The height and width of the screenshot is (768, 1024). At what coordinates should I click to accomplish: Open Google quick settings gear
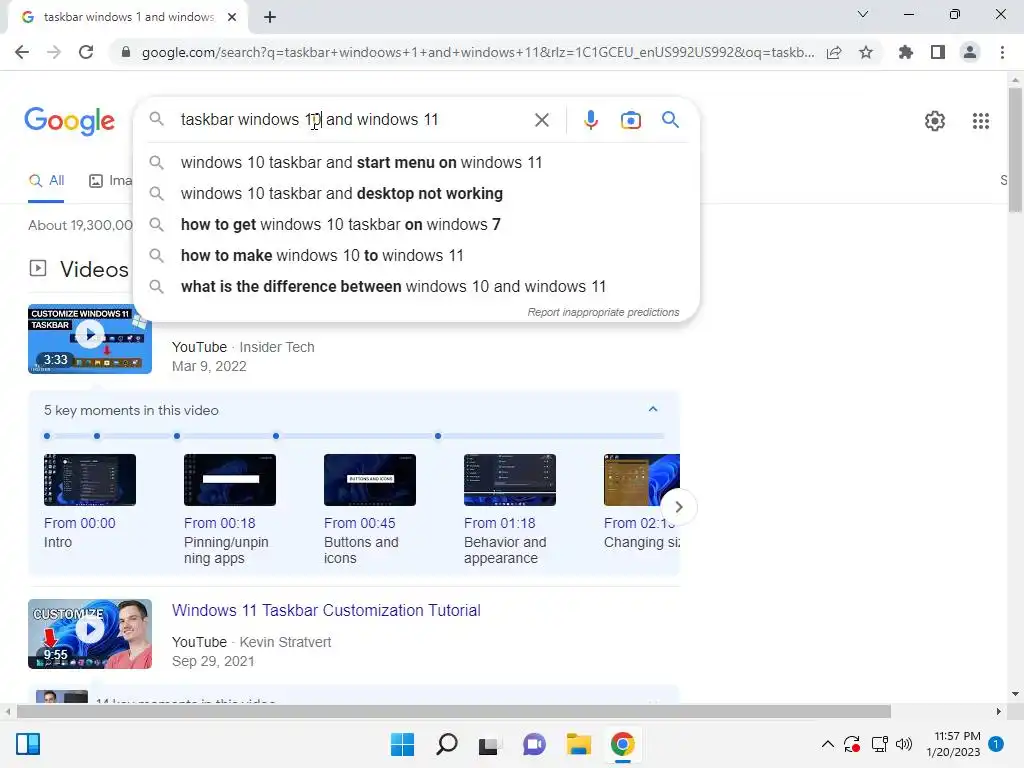[x=935, y=121]
